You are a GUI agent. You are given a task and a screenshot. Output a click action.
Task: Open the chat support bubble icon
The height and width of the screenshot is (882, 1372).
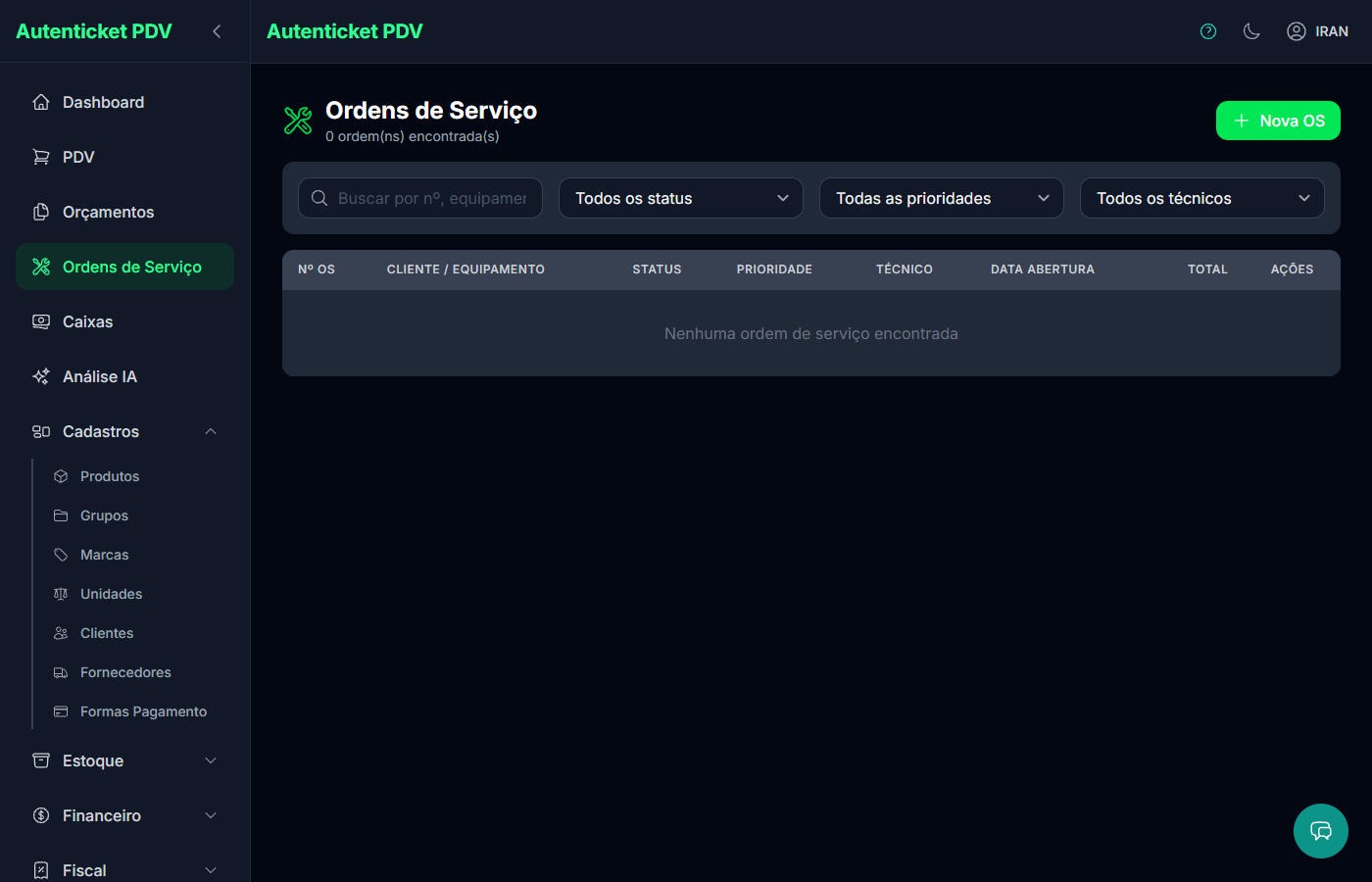(1320, 830)
